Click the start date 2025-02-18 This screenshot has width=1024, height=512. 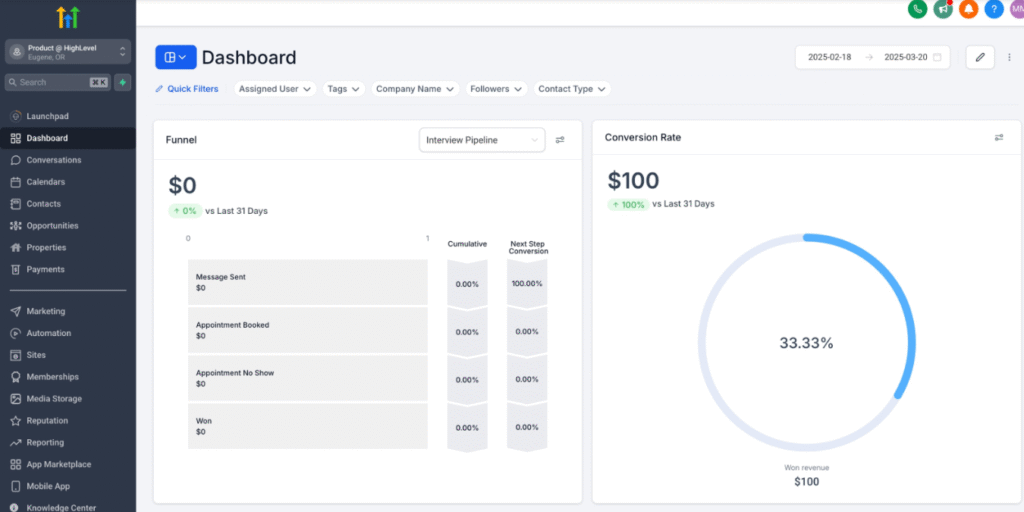pos(829,57)
